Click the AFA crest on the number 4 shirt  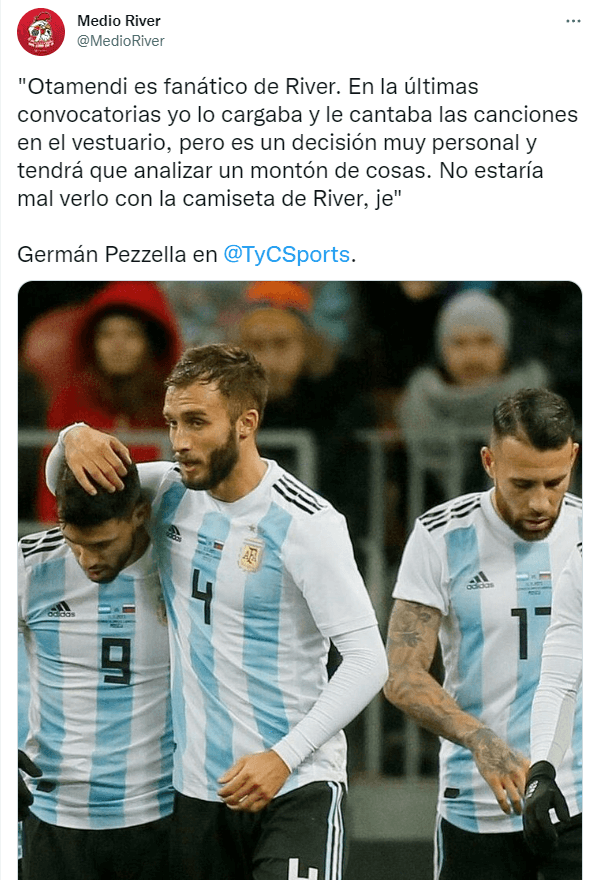pyautogui.click(x=251, y=554)
